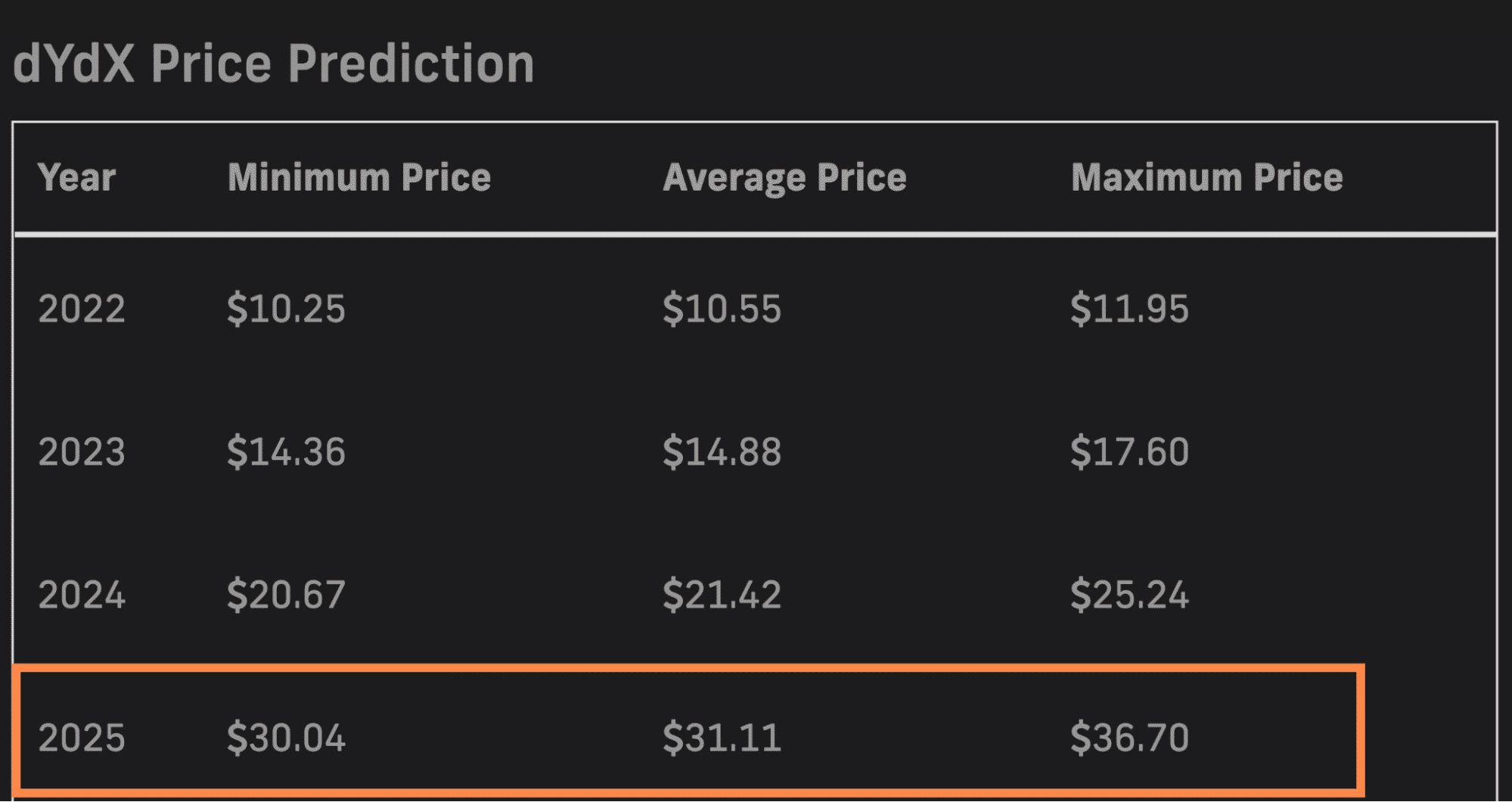1512x802 pixels.
Task: Click the $31.11 average price for 2025
Action: coord(722,738)
